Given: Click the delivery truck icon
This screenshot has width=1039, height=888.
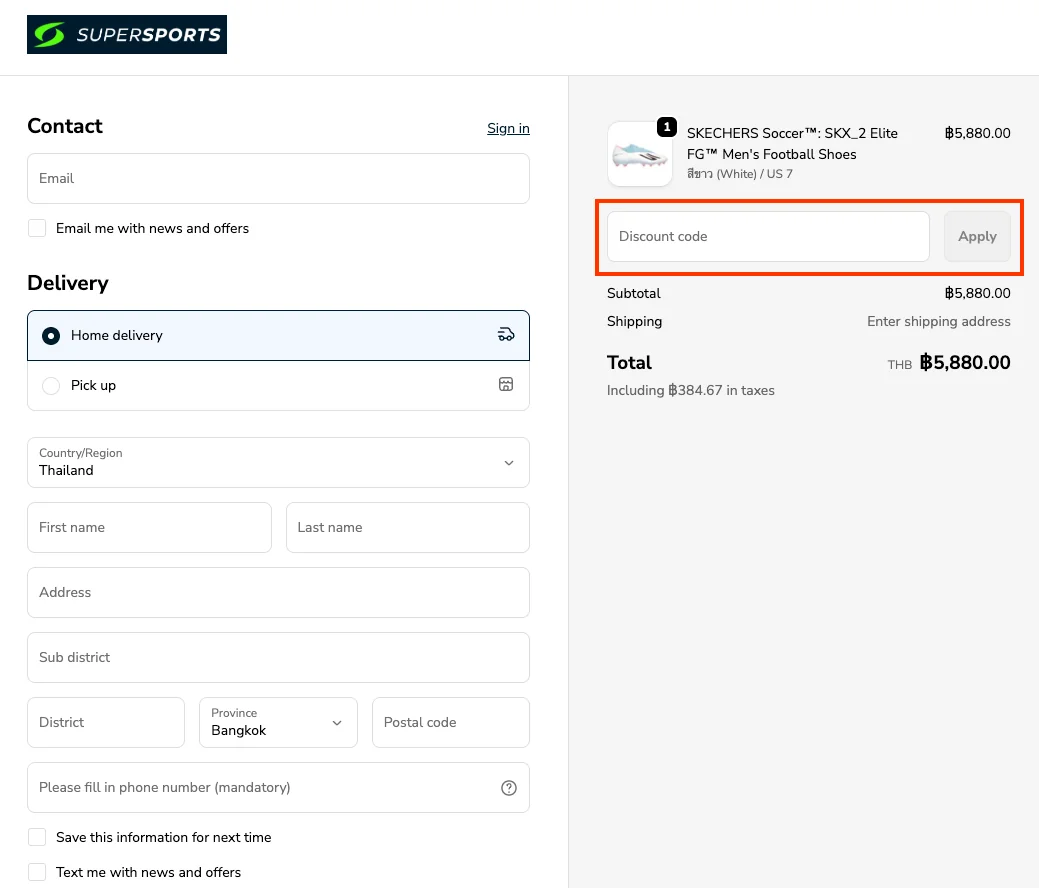Looking at the screenshot, I should click(506, 335).
